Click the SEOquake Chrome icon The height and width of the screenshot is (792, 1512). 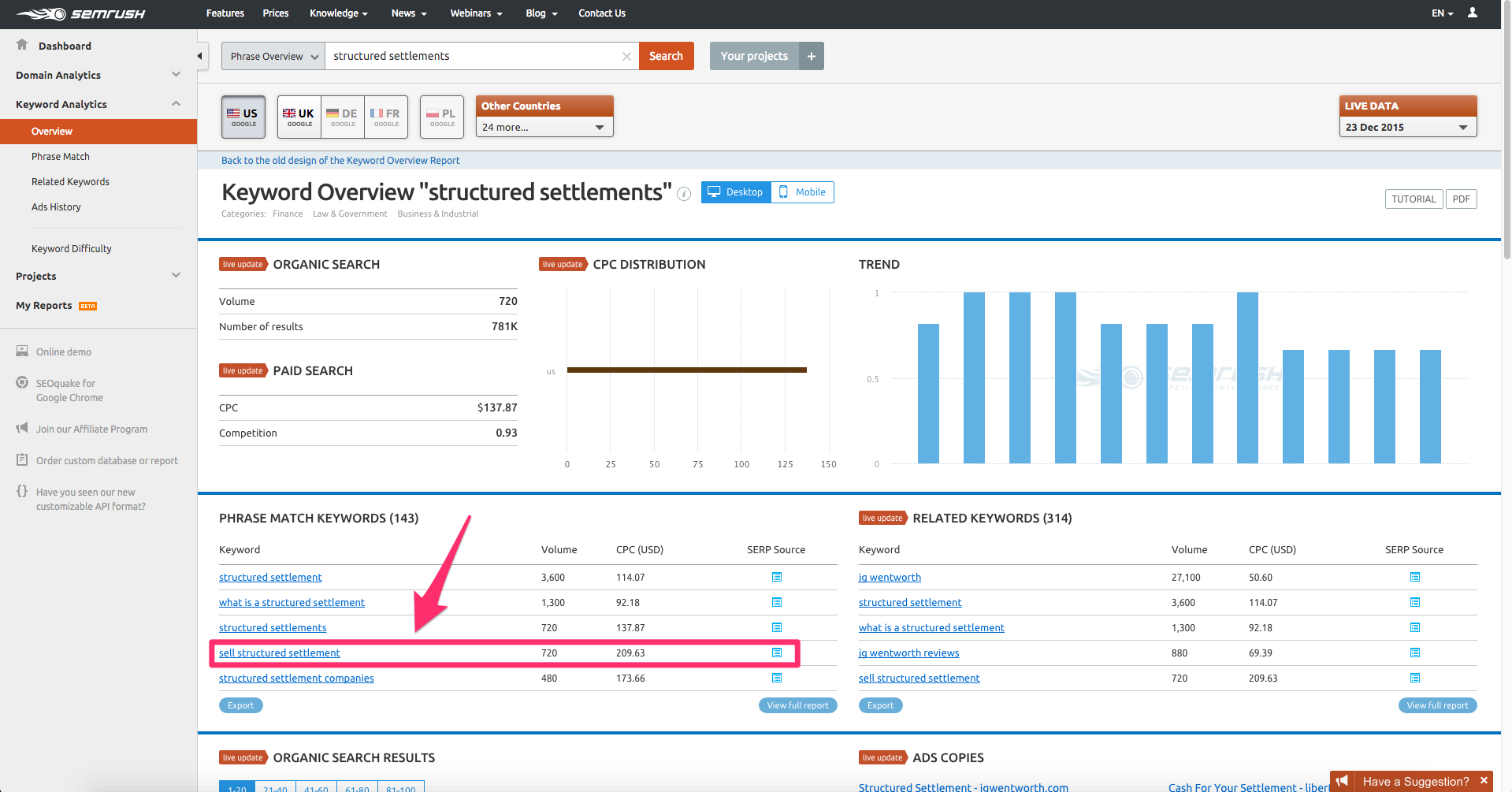click(x=22, y=382)
